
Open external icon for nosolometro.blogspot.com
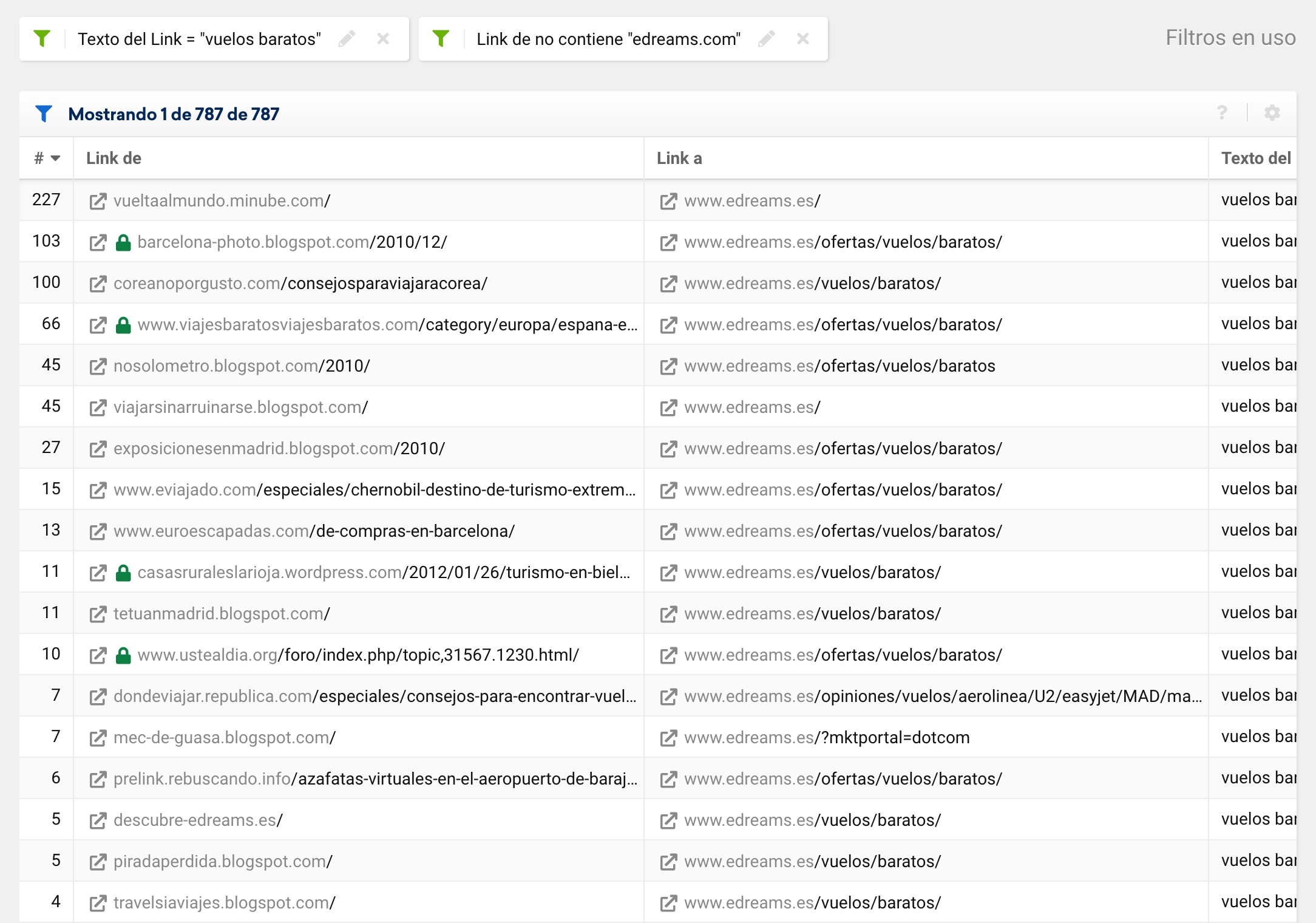(98, 366)
